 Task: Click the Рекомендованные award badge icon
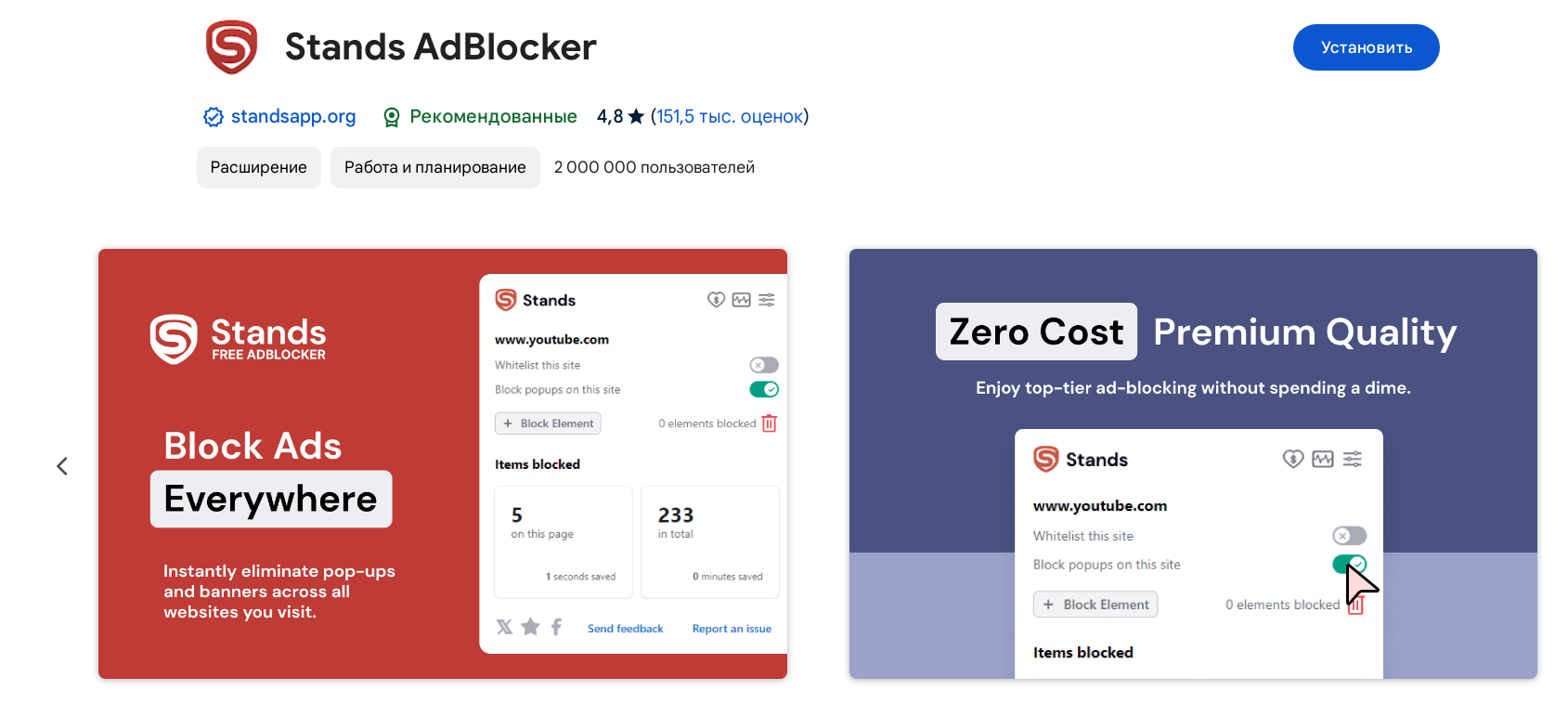(x=392, y=117)
